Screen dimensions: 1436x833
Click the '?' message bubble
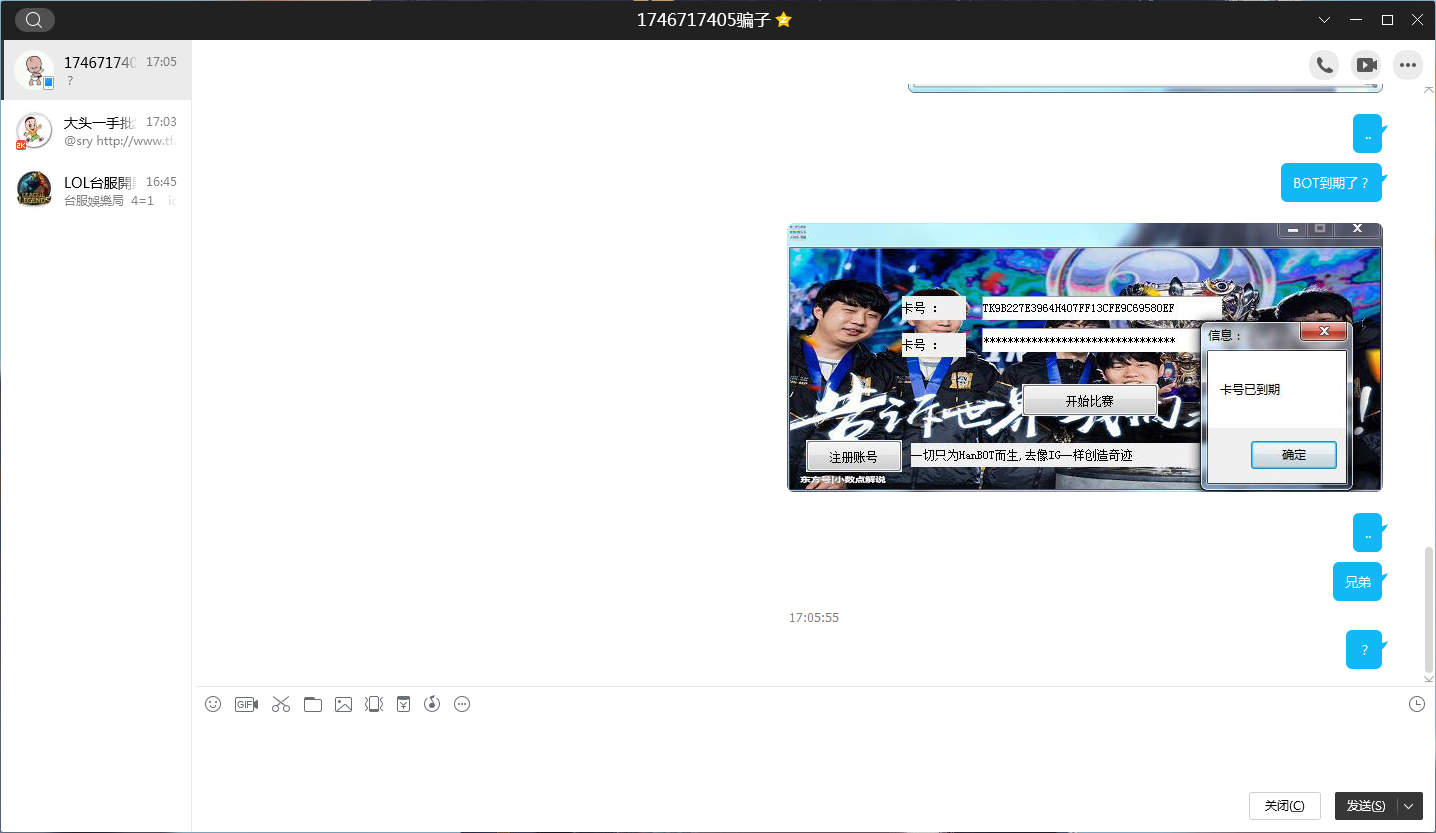pyautogui.click(x=1364, y=650)
